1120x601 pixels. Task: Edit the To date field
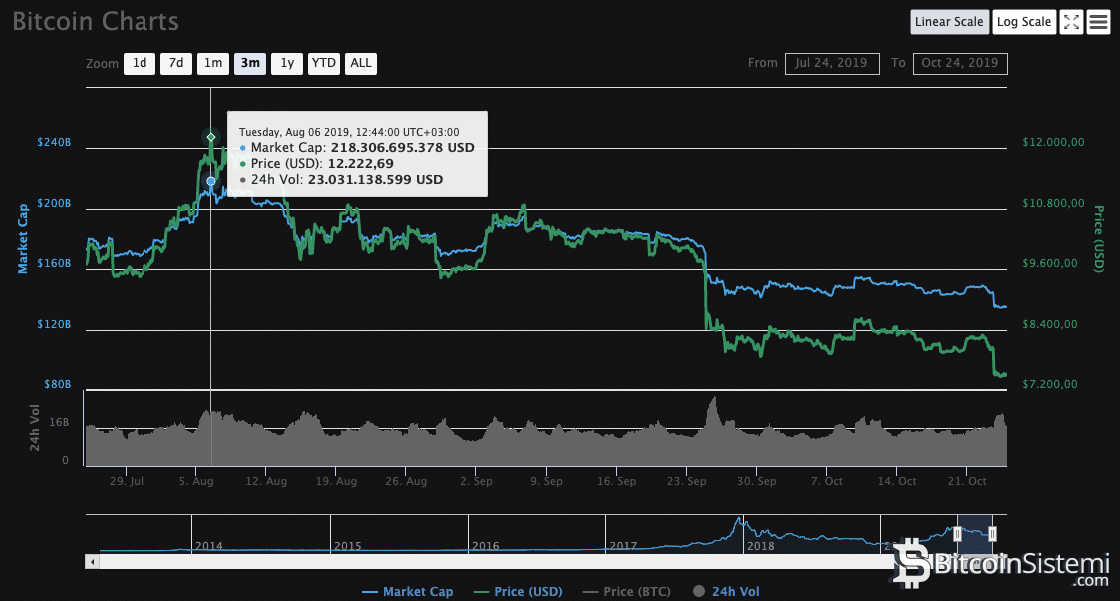[x=960, y=64]
